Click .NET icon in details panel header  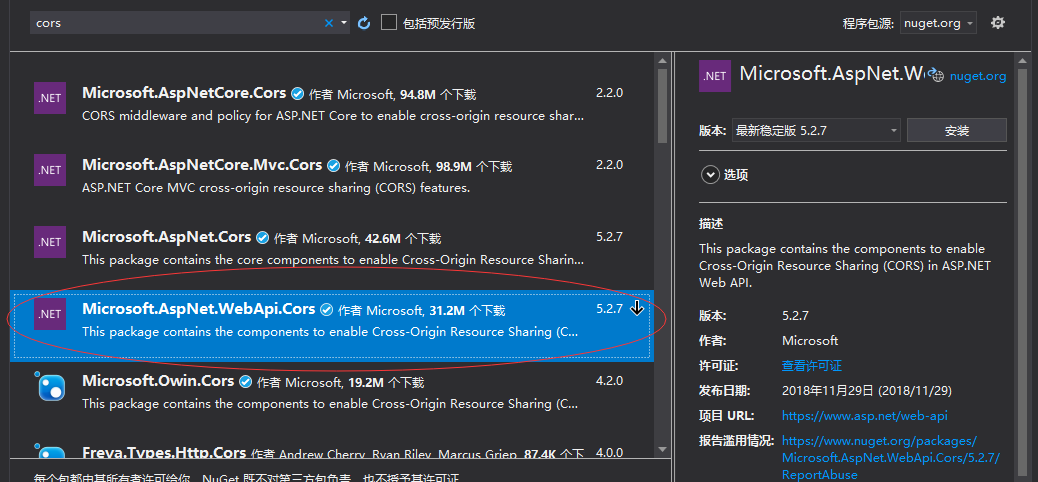715,75
